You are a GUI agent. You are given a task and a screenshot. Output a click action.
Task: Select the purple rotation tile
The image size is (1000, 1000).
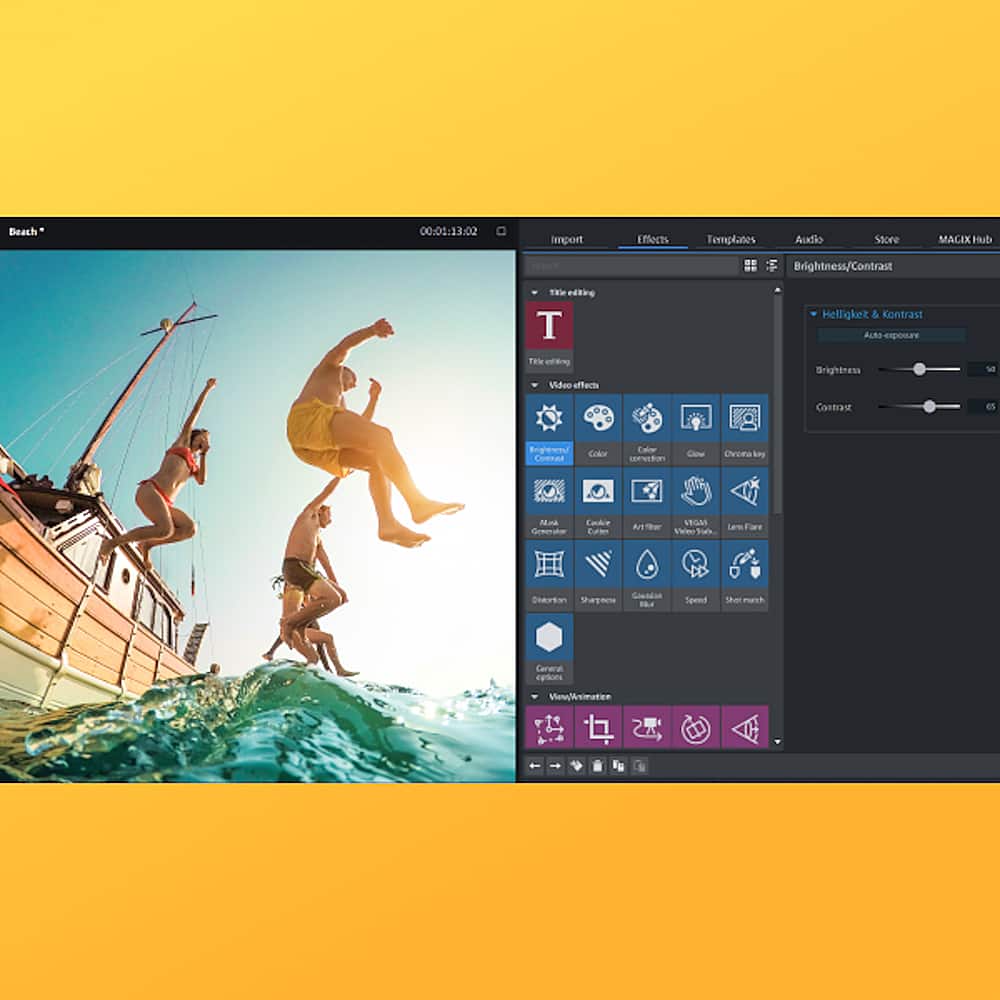coord(696,727)
